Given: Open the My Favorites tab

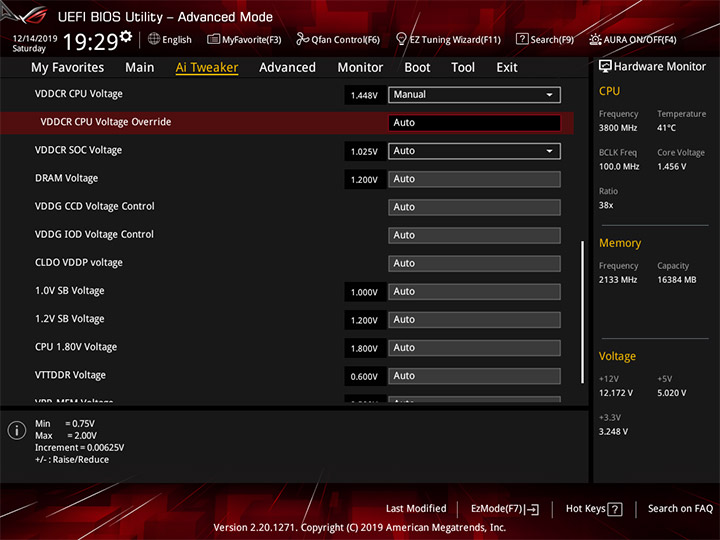Looking at the screenshot, I should pos(68,68).
